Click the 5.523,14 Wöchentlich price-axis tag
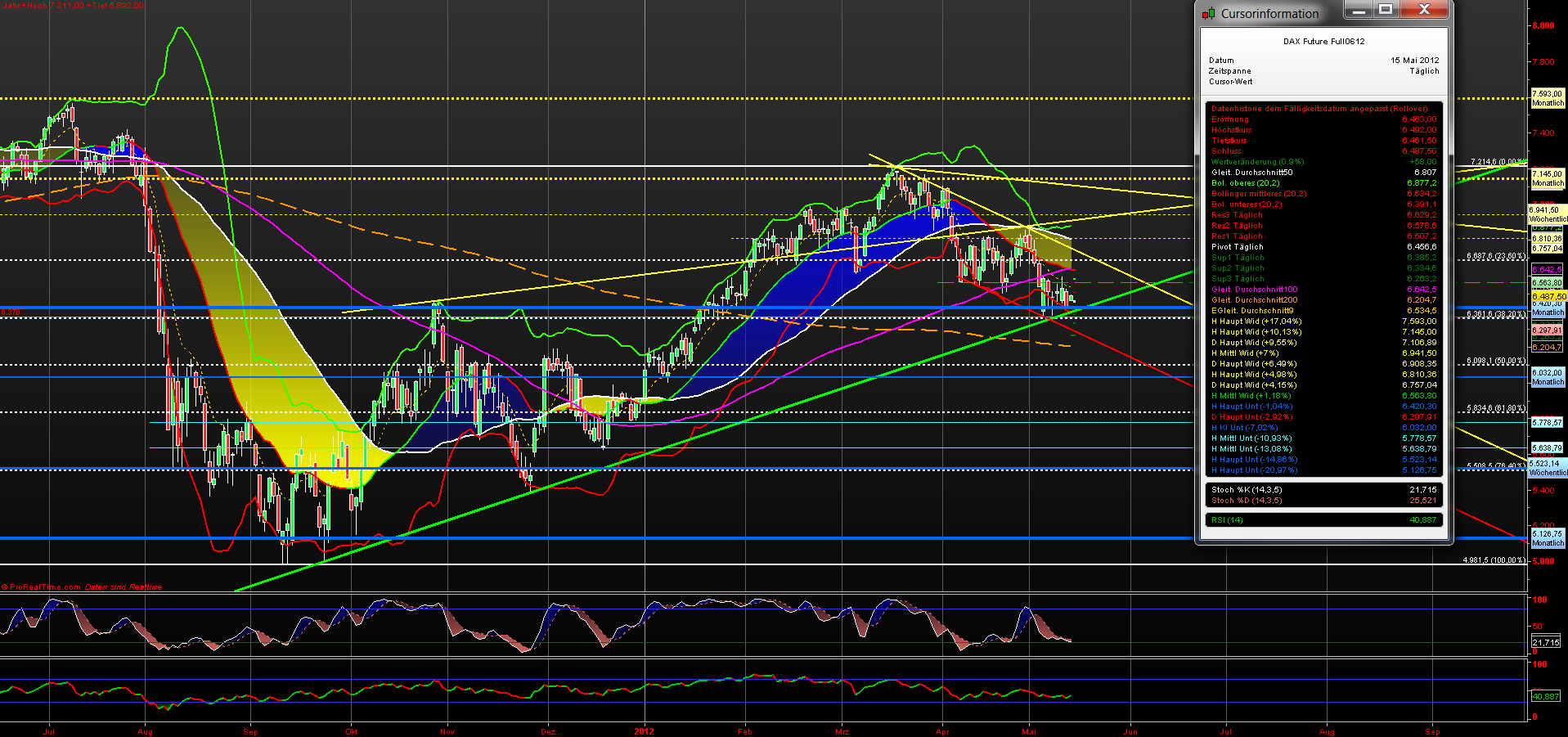1568x737 pixels. click(x=1548, y=468)
